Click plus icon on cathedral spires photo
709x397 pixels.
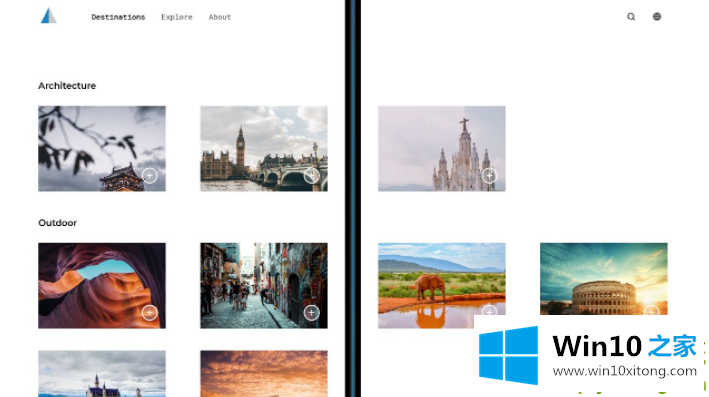click(489, 175)
